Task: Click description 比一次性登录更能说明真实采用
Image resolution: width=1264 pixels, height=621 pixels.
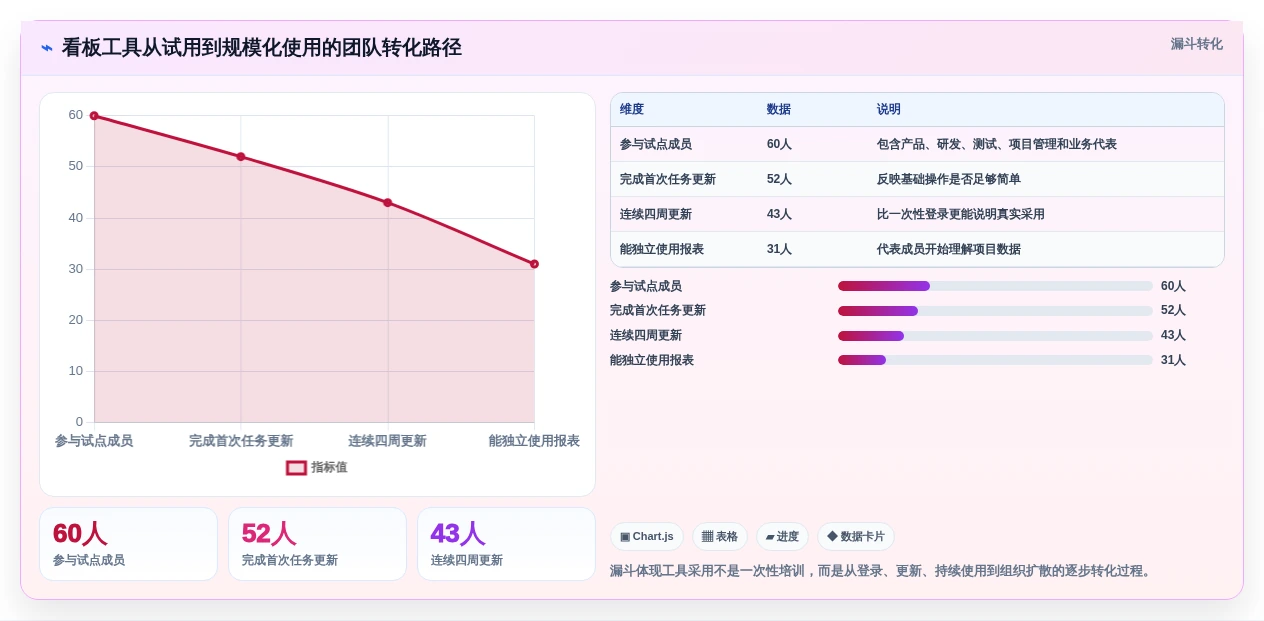Action: [961, 214]
